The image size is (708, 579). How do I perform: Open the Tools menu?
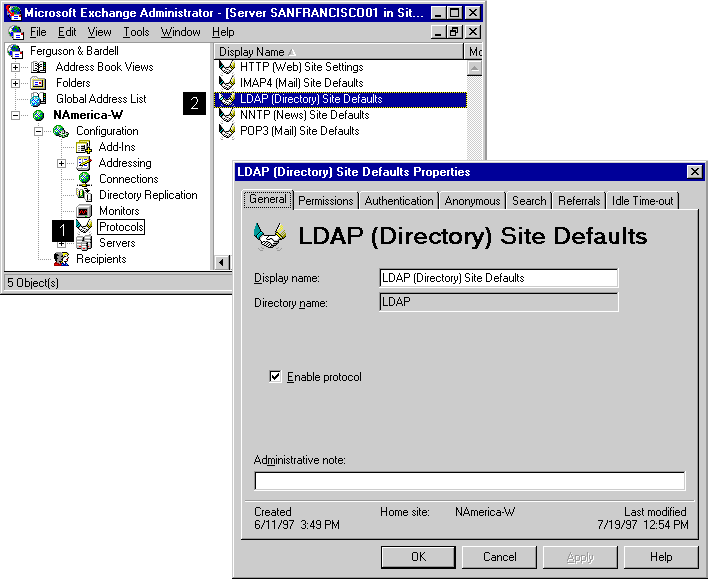[x=136, y=33]
